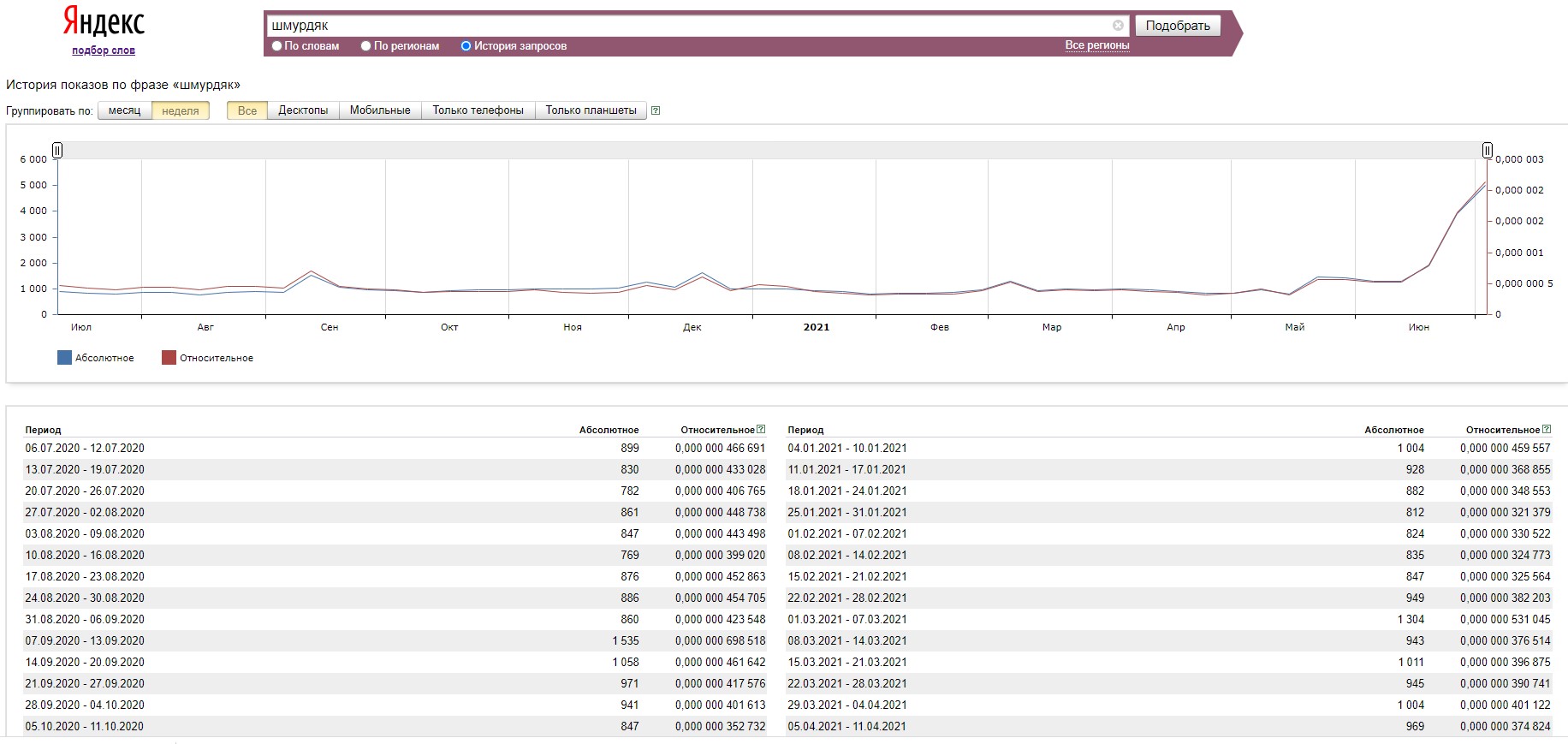Grab the left chart range handle
This screenshot has width=1568, height=744.
click(57, 151)
